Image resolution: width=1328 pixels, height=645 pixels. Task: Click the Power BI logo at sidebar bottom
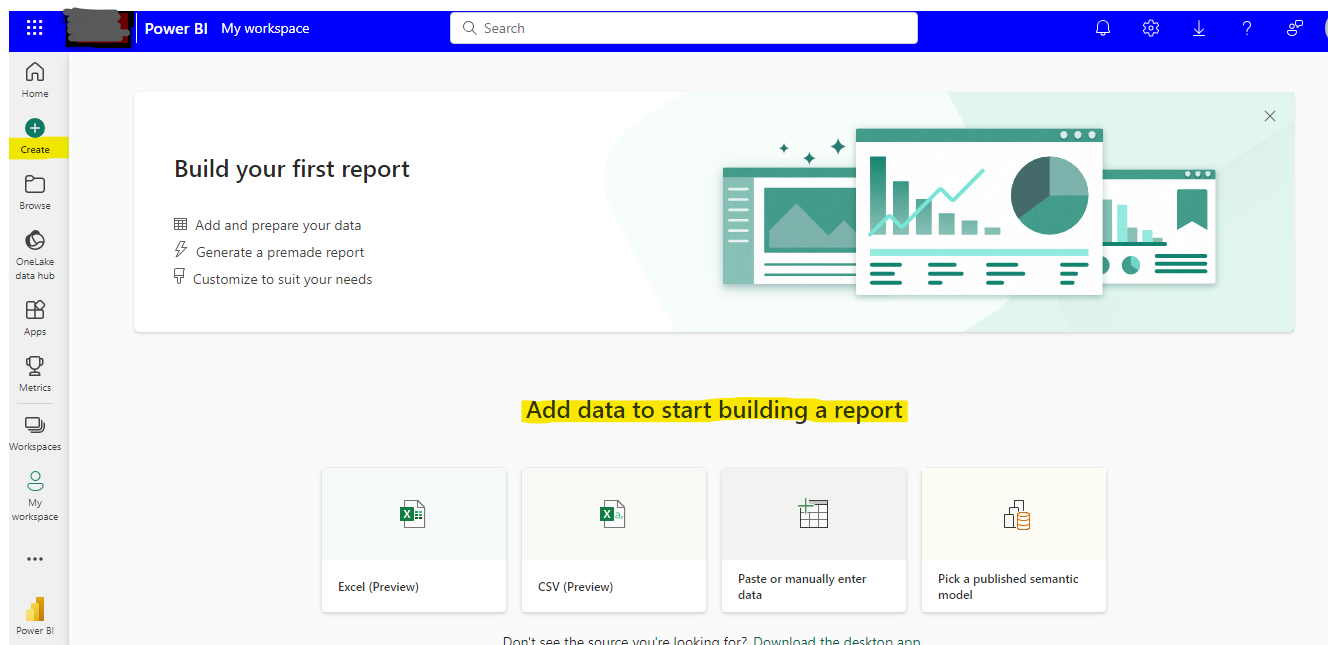(35, 609)
